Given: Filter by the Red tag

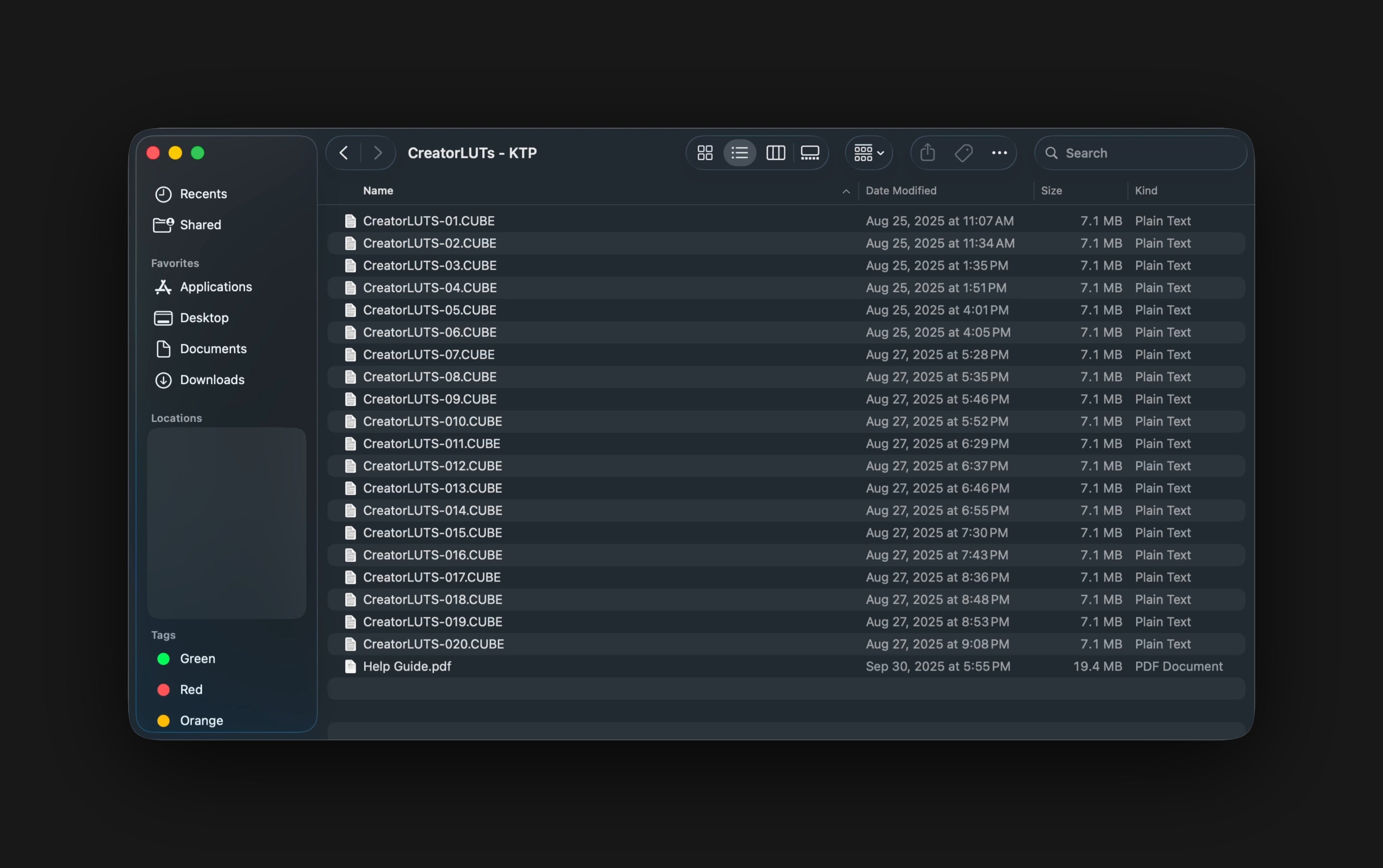Looking at the screenshot, I should 191,690.
